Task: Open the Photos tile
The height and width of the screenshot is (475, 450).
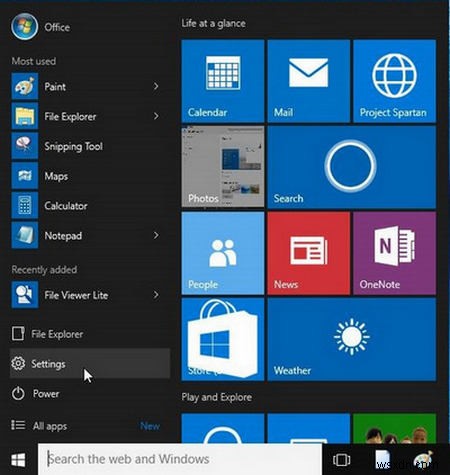Action: pyautogui.click(x=223, y=167)
